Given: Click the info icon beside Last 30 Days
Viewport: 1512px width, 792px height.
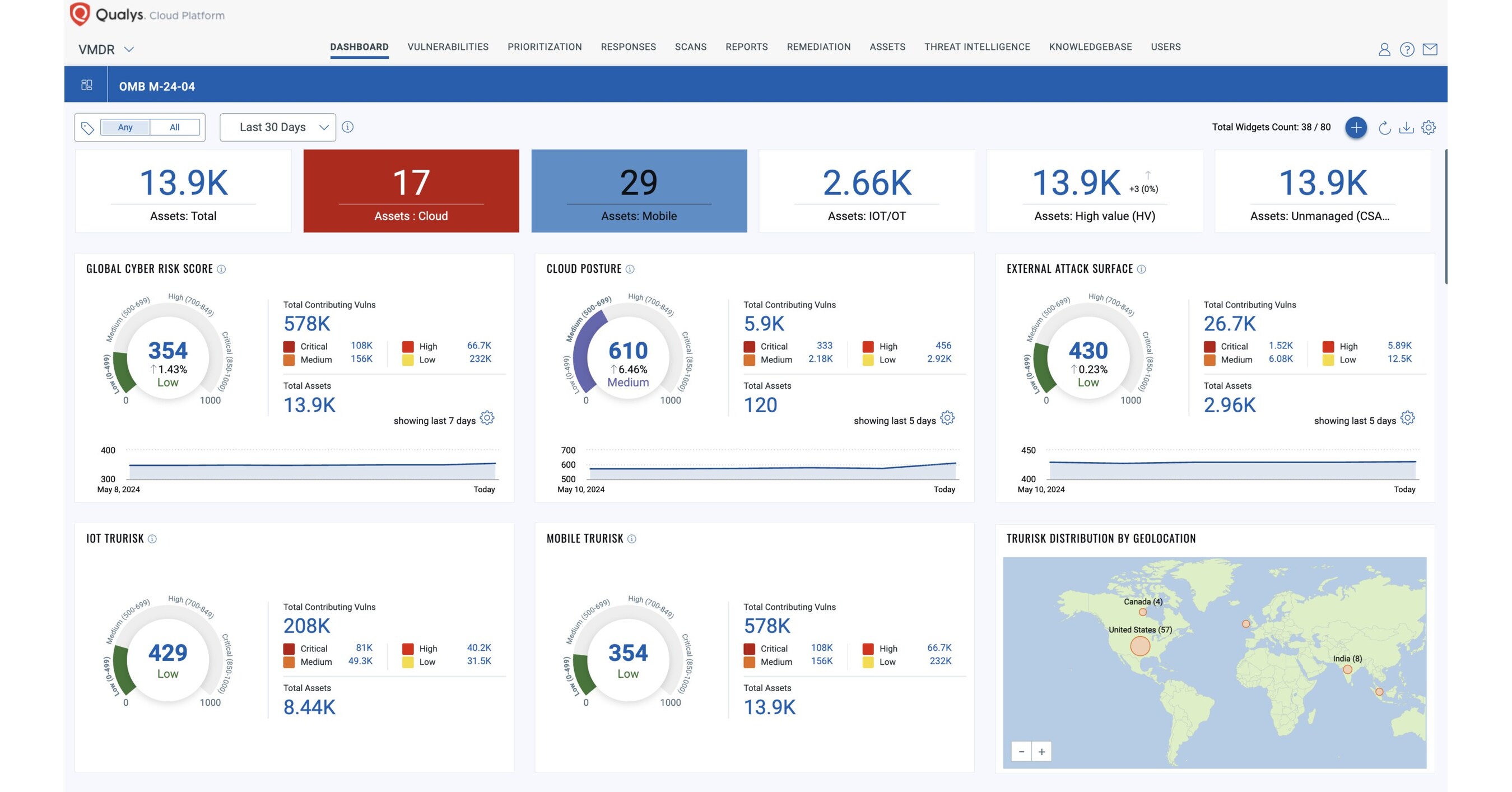Looking at the screenshot, I should point(347,127).
